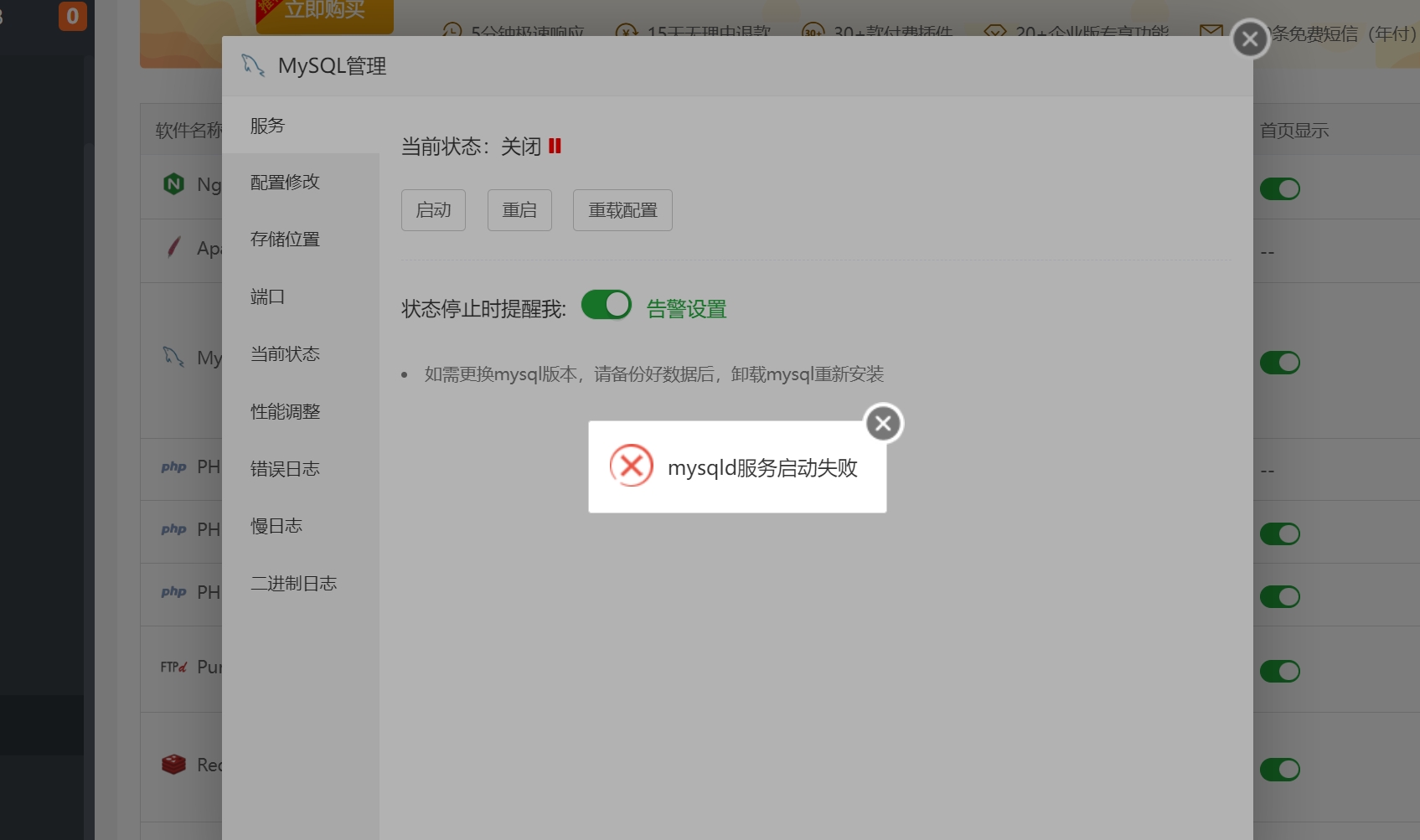Open the 告警设置 alert settings link
The width and height of the screenshot is (1420, 840).
pos(686,309)
